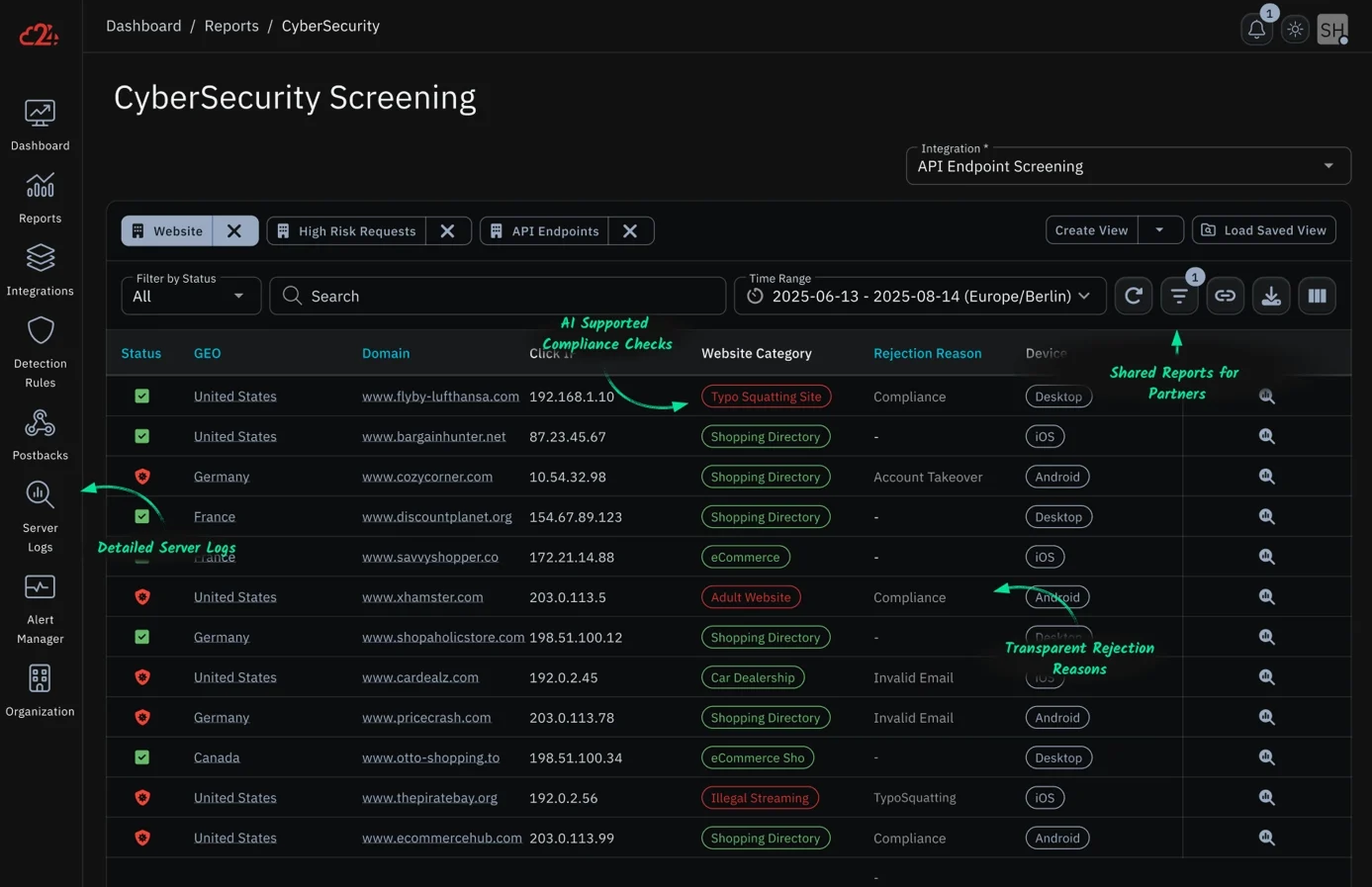Close the Website view tab
The image size is (1372, 887).
click(x=234, y=230)
